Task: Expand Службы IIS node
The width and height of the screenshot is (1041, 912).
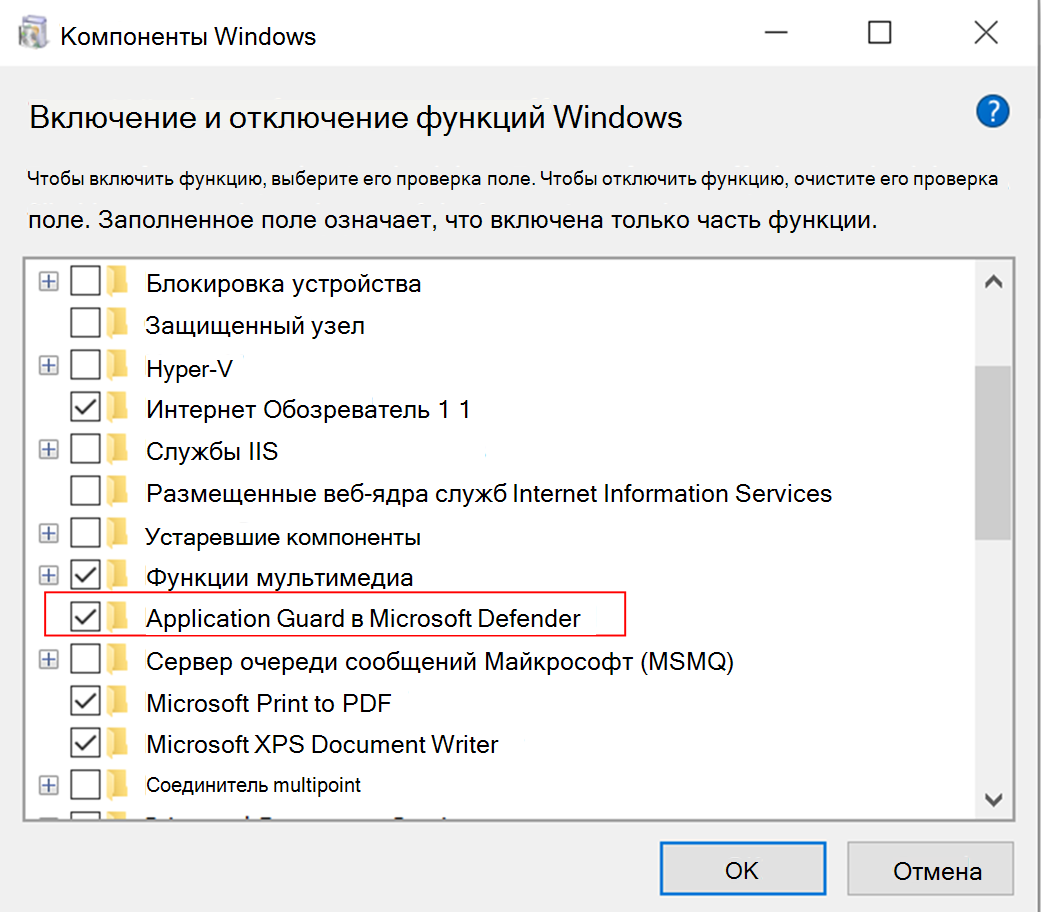Action: (x=48, y=449)
